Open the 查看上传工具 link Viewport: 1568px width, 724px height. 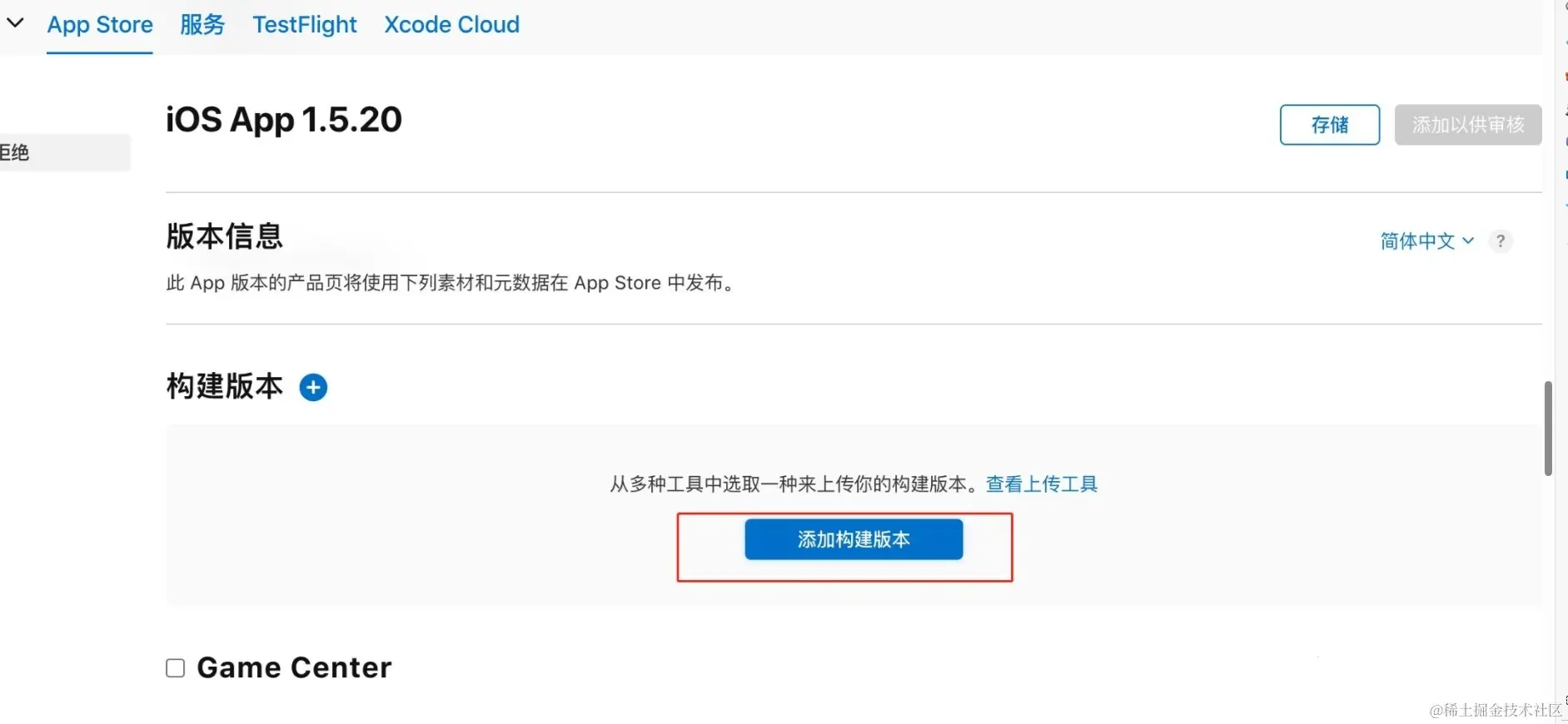click(x=1042, y=484)
